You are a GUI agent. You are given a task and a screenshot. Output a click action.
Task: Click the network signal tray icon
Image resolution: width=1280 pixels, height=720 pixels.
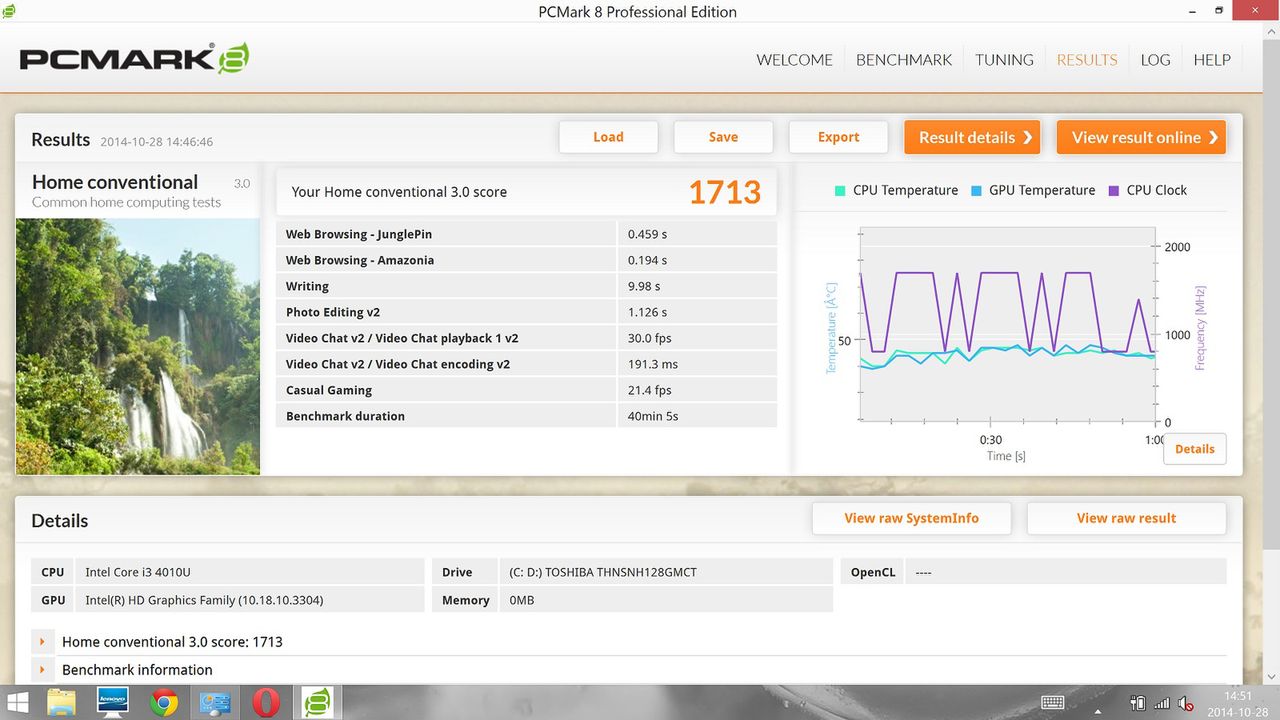tap(1162, 703)
